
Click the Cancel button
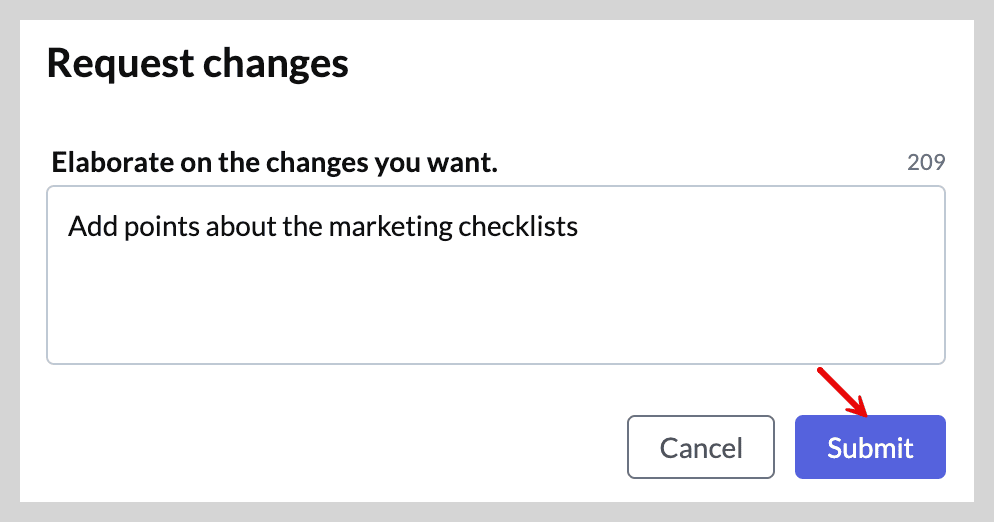700,447
